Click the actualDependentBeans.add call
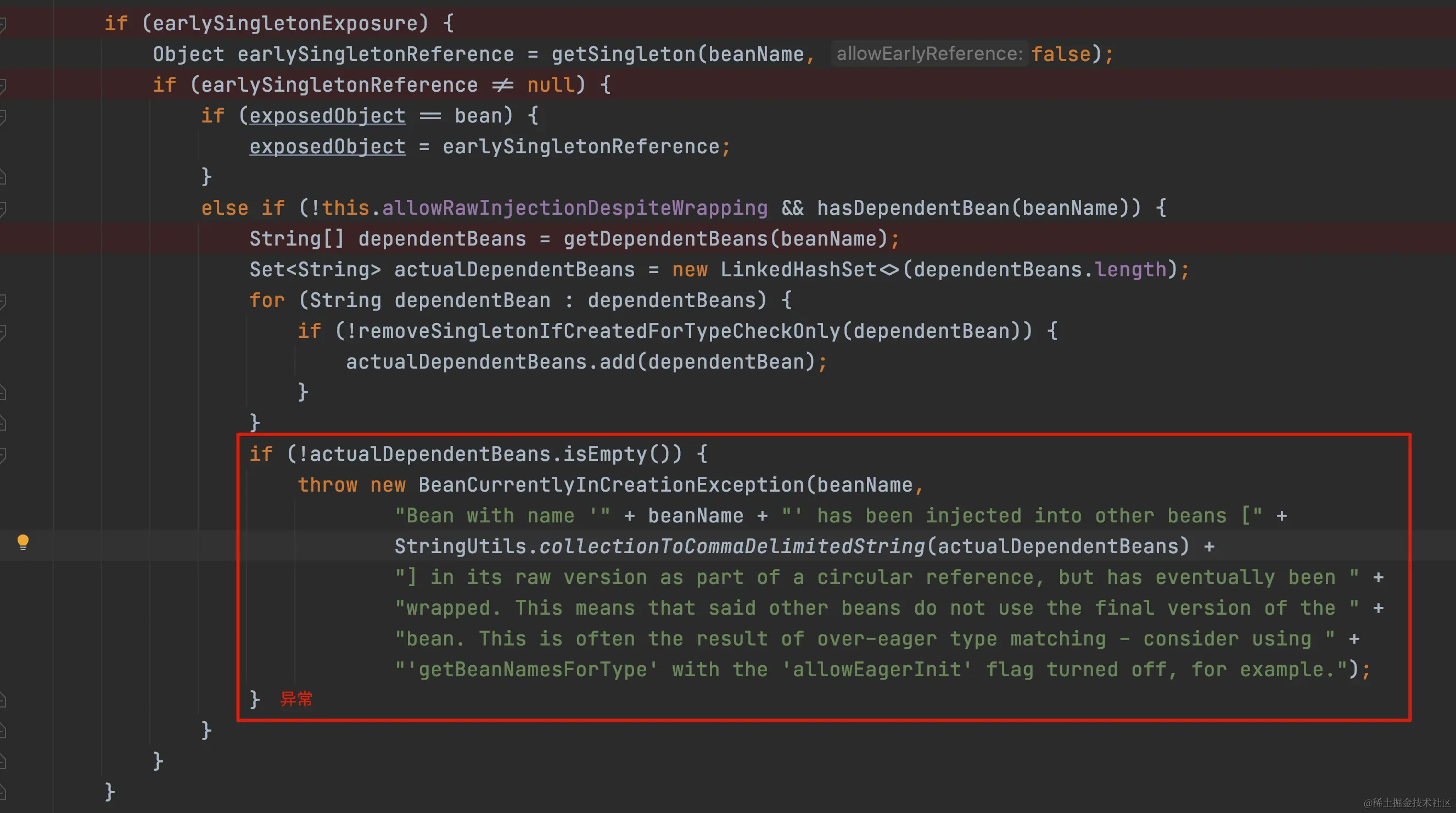Screen dimensions: 1456x813 [x=617, y=362]
